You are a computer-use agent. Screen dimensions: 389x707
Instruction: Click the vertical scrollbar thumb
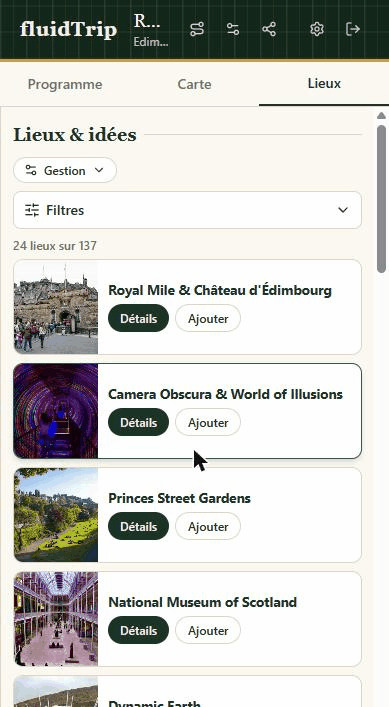(381, 199)
